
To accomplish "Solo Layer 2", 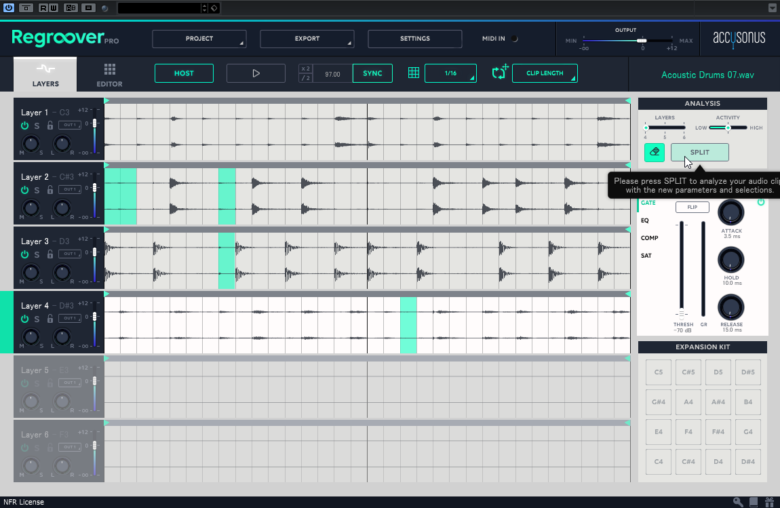I will (37, 190).
